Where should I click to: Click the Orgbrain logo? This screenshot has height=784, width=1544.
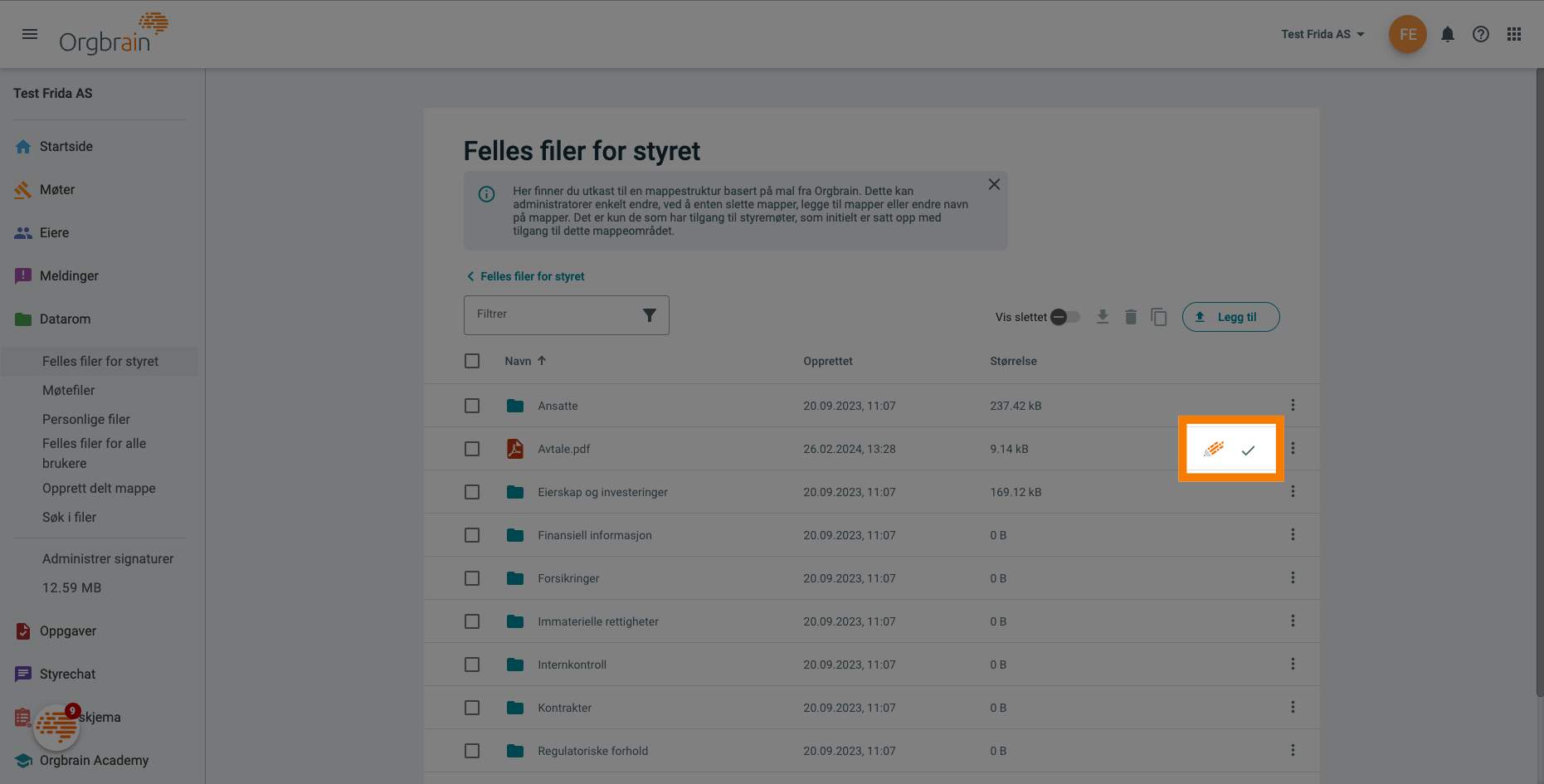tap(114, 34)
